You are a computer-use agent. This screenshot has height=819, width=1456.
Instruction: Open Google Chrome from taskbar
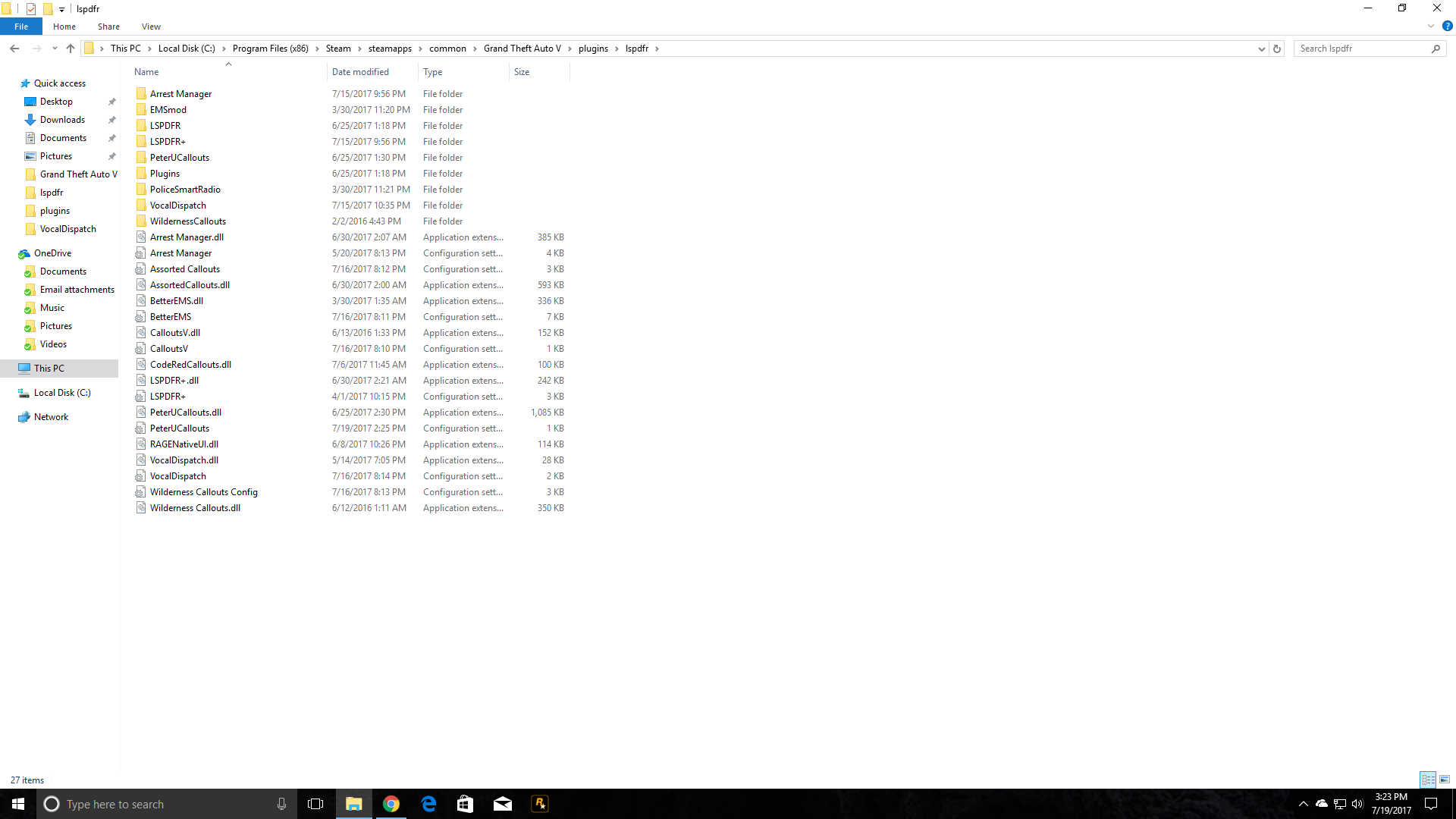pyautogui.click(x=391, y=804)
